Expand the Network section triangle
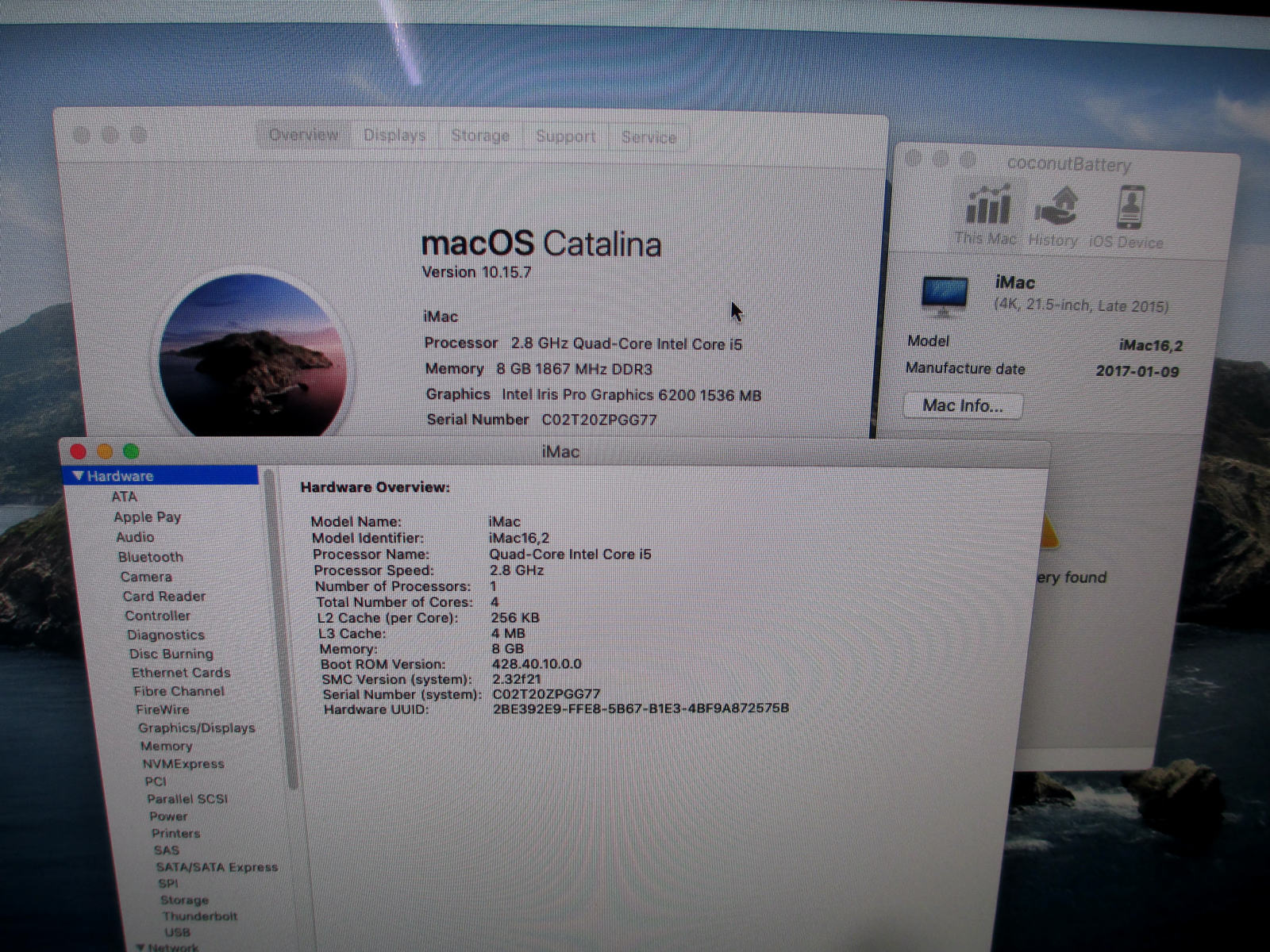1270x952 pixels. 140,946
